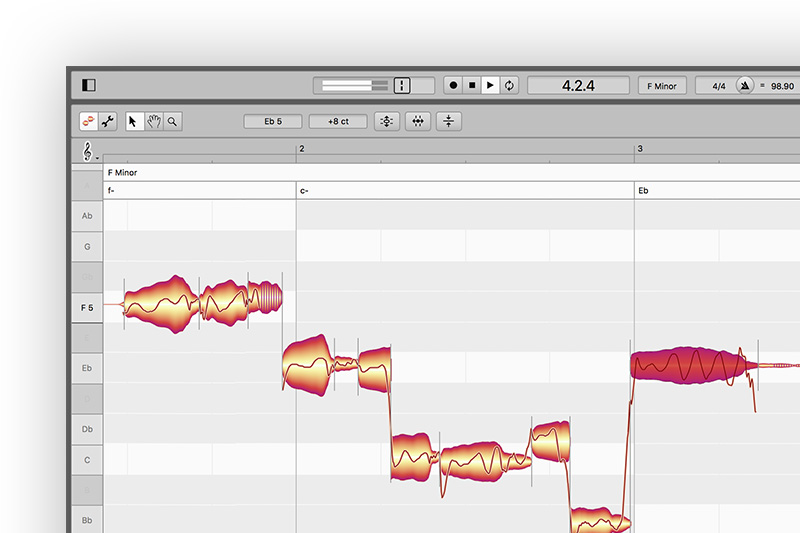Image resolution: width=800 pixels, height=533 pixels.
Task: Click the +8 ct cents field
Action: (338, 121)
